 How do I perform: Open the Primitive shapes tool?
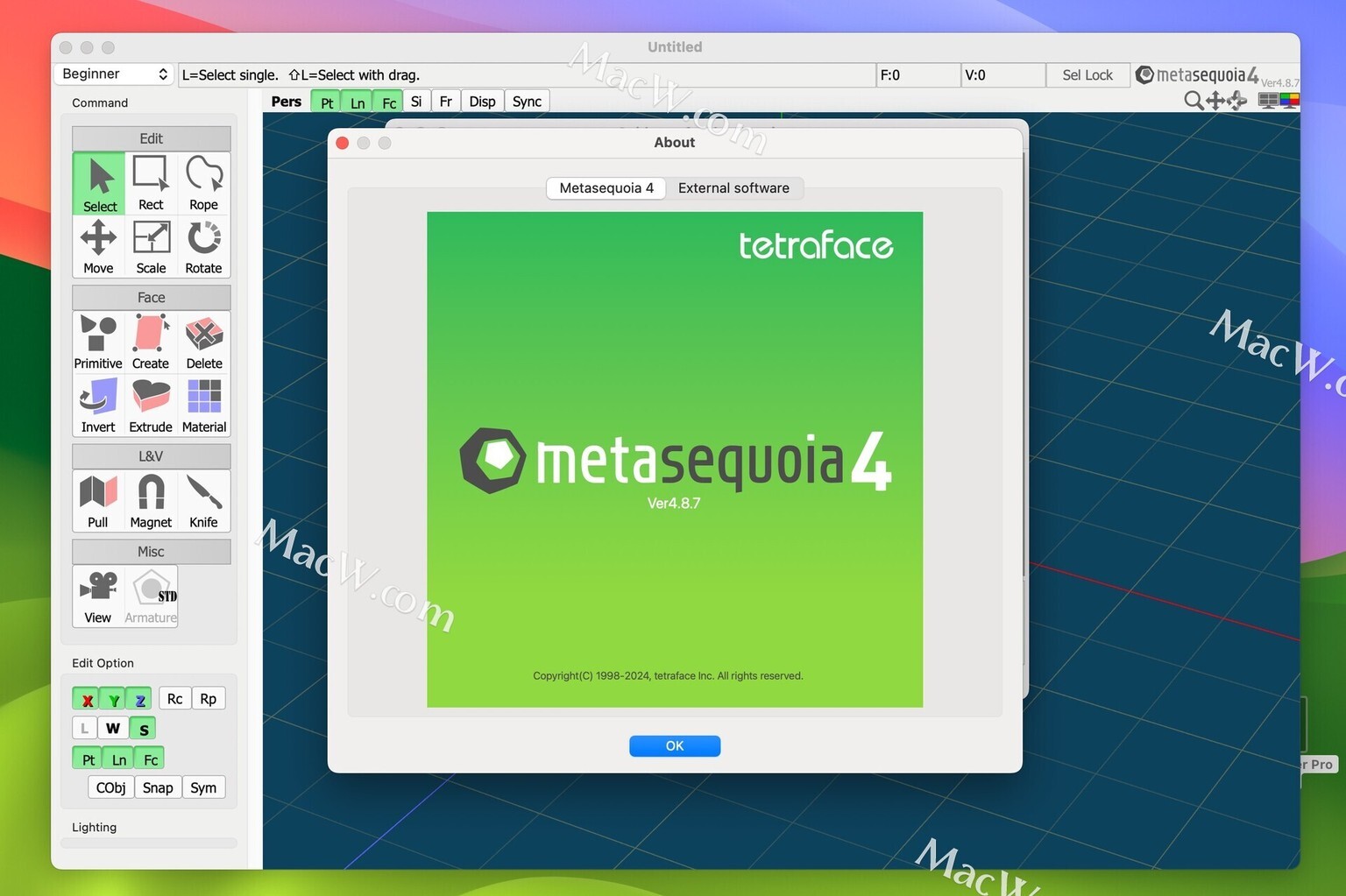point(98,342)
